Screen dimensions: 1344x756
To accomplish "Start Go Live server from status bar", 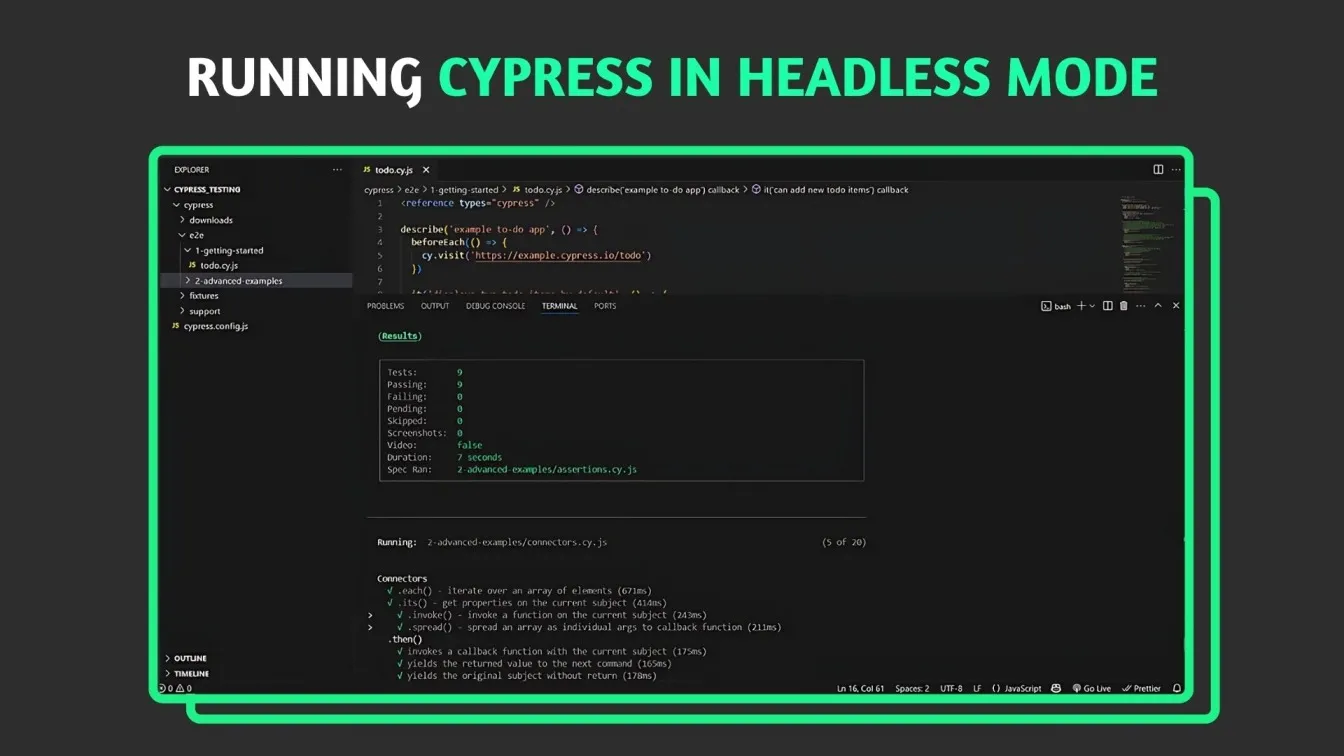I will coord(1091,688).
